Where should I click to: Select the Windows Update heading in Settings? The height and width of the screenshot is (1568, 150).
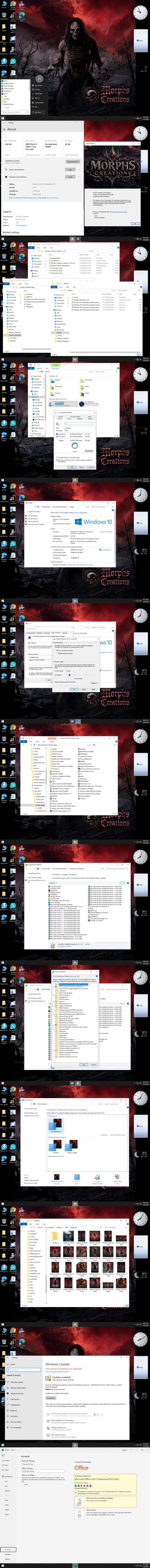pyautogui.click(x=57, y=1364)
